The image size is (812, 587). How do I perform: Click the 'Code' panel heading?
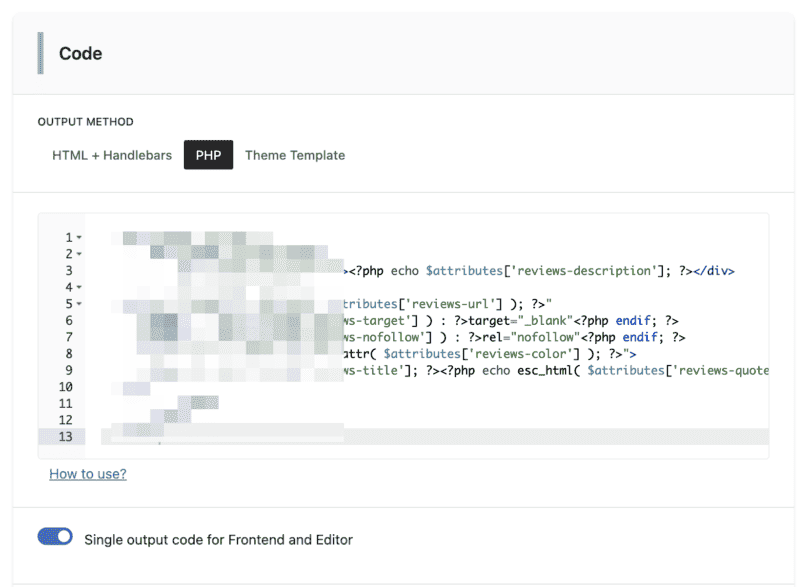point(80,53)
